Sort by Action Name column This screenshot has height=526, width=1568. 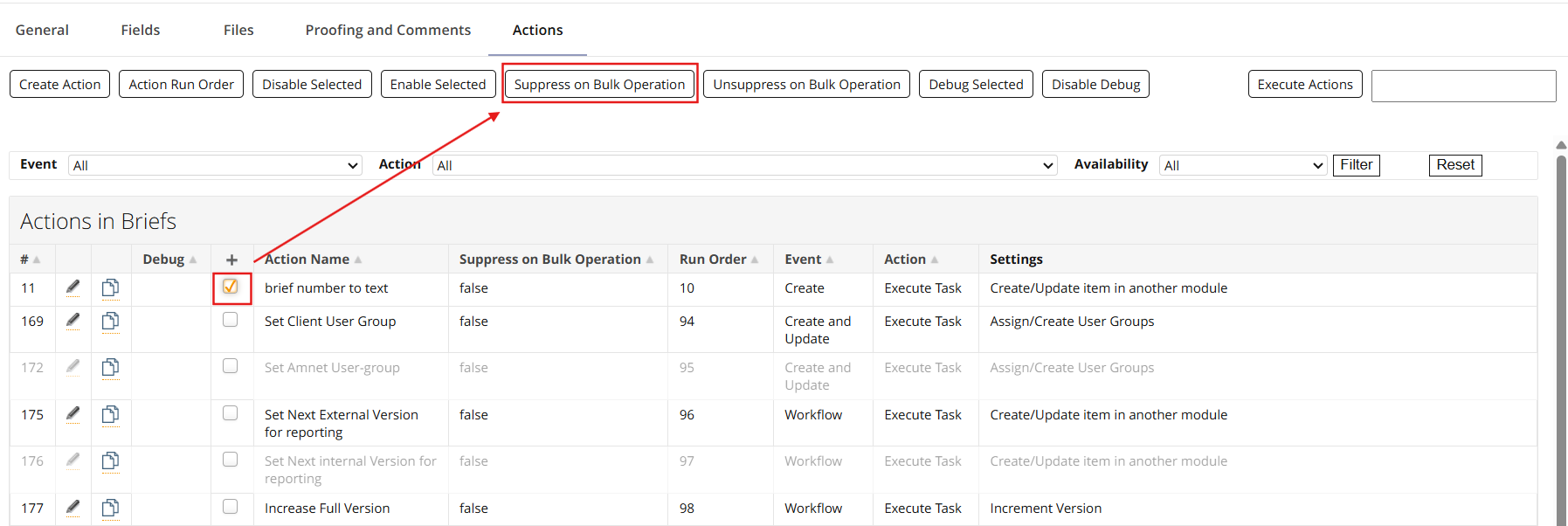(313, 260)
